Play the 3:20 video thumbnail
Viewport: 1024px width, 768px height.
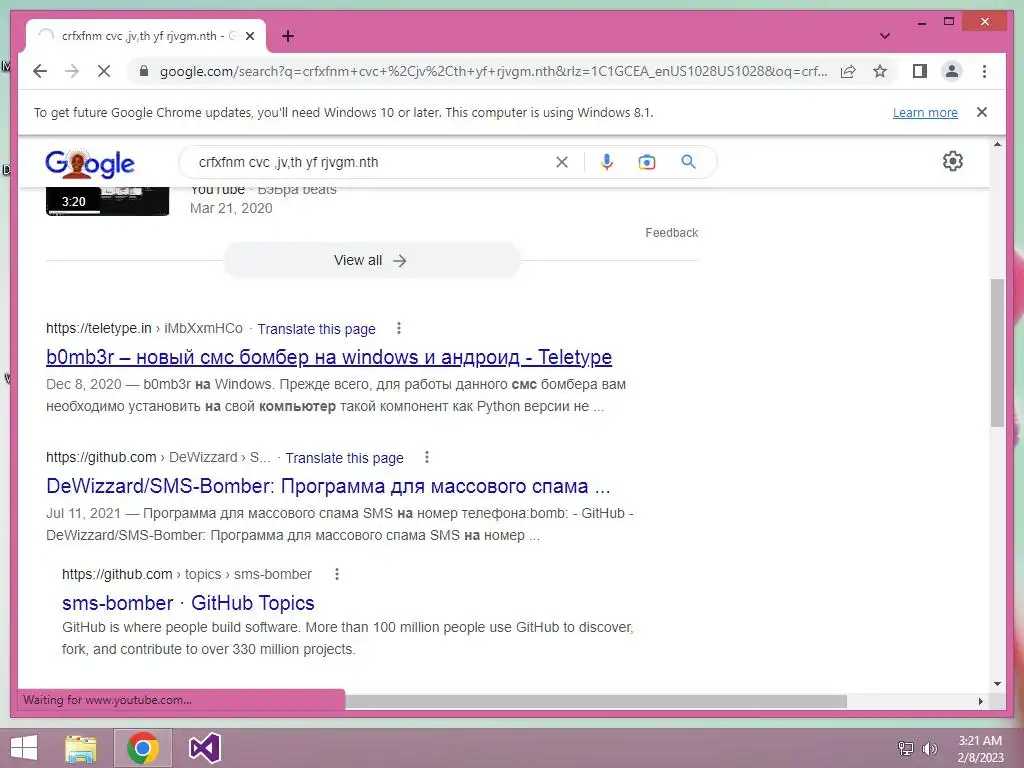107,201
